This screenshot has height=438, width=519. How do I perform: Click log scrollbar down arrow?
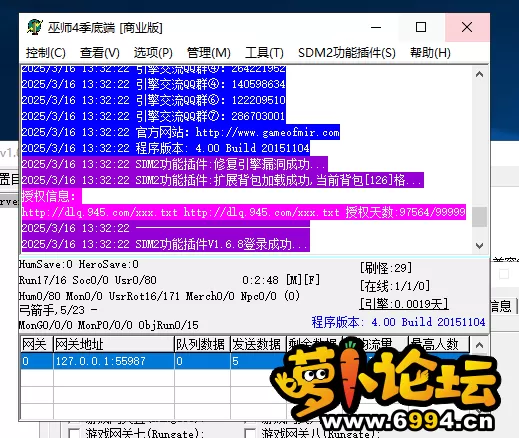[x=479, y=246]
